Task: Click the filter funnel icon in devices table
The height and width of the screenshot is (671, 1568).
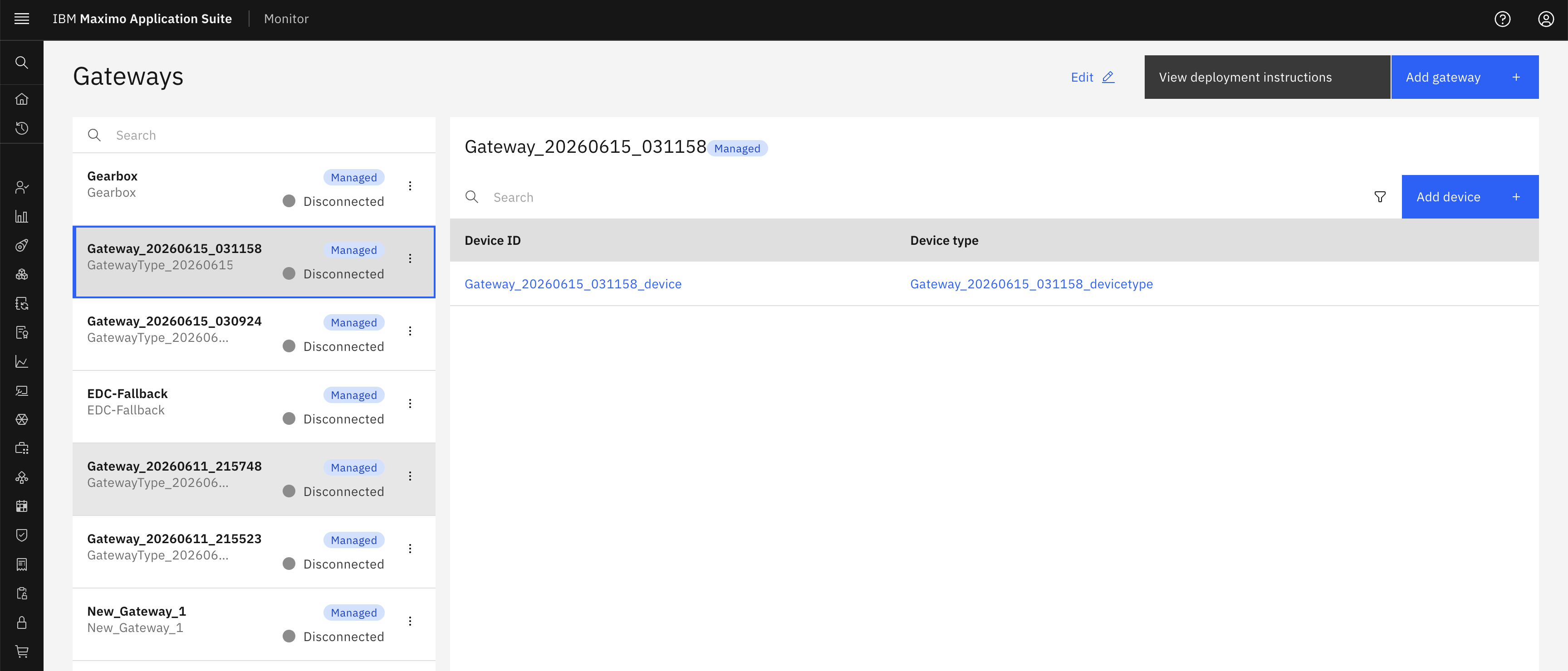Action: [x=1380, y=197]
